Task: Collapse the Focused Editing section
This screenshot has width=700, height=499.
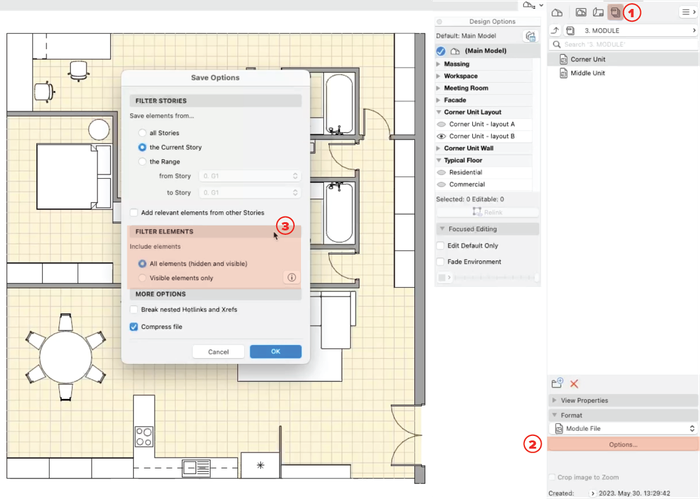Action: (x=442, y=229)
